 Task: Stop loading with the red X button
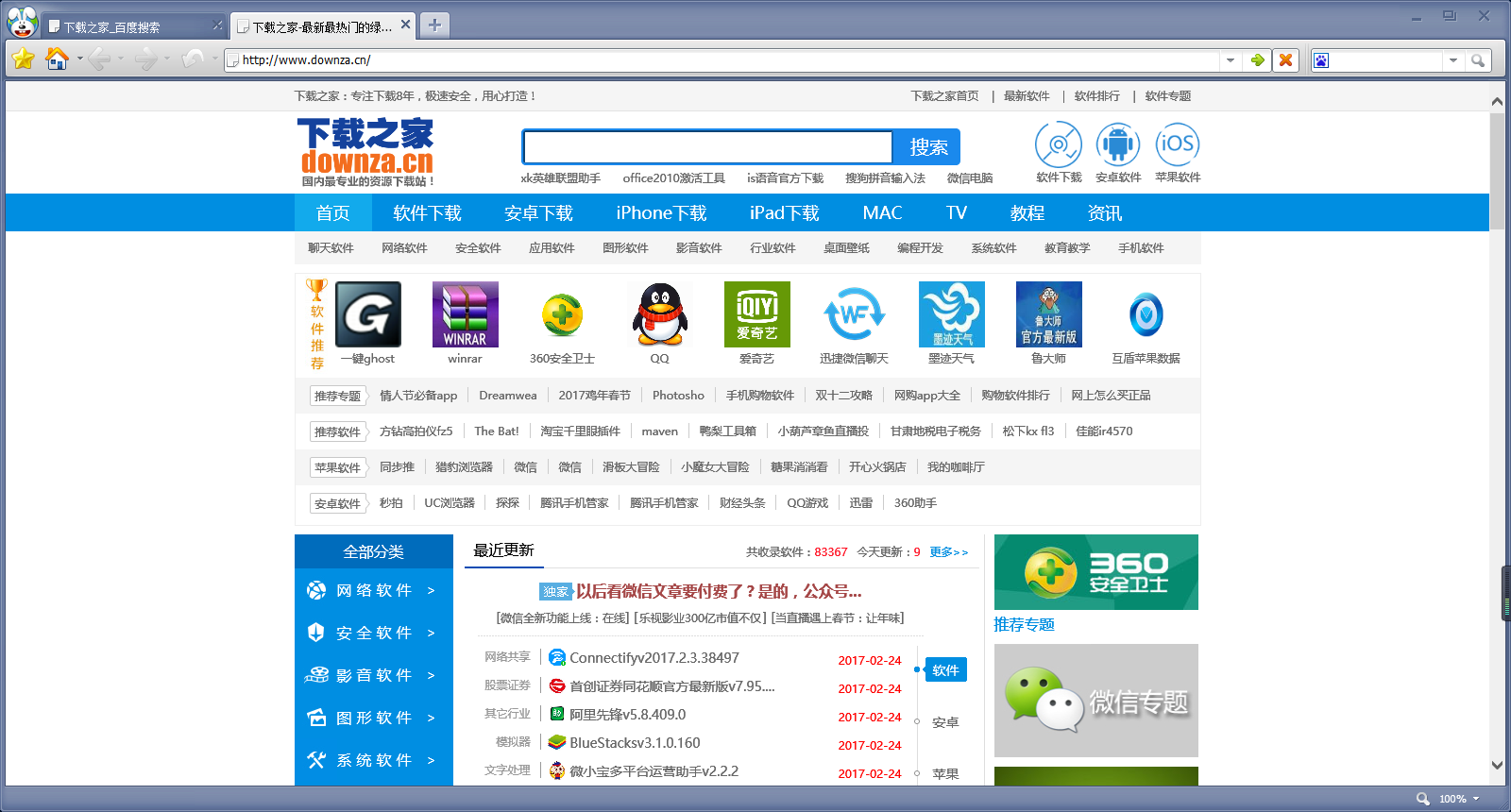tap(1285, 59)
